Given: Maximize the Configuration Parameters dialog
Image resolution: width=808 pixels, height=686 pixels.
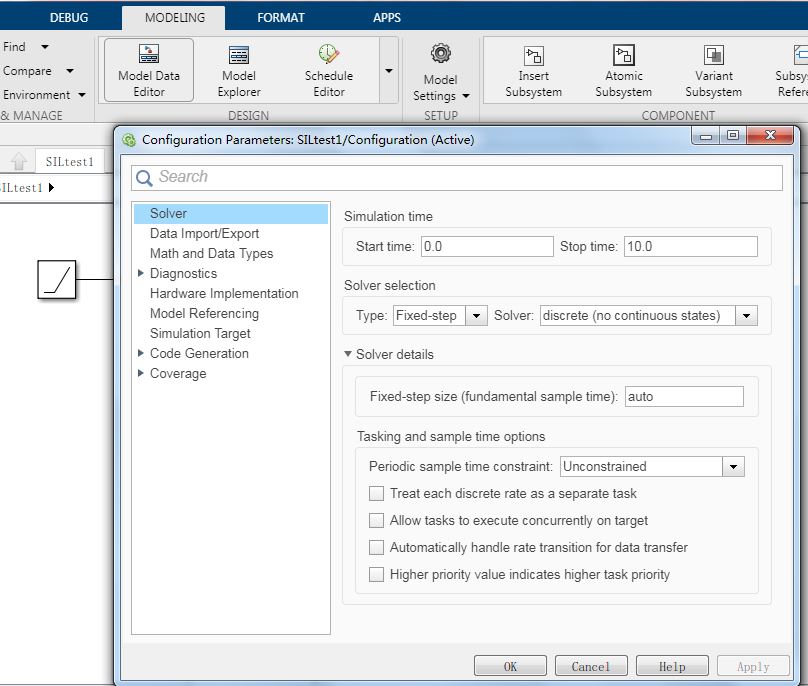Looking at the screenshot, I should point(733,136).
